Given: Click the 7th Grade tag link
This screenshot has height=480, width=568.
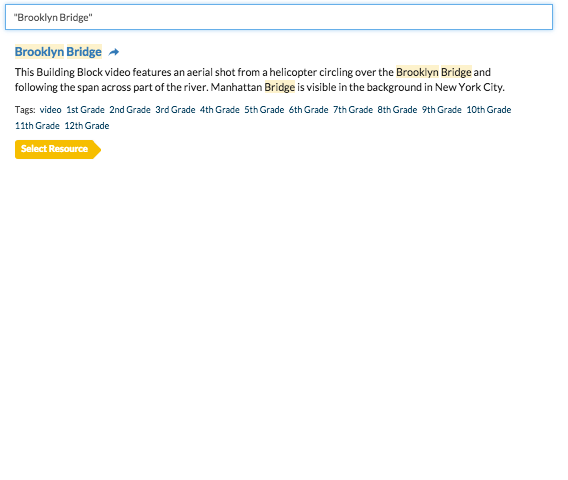Looking at the screenshot, I should [x=353, y=110].
